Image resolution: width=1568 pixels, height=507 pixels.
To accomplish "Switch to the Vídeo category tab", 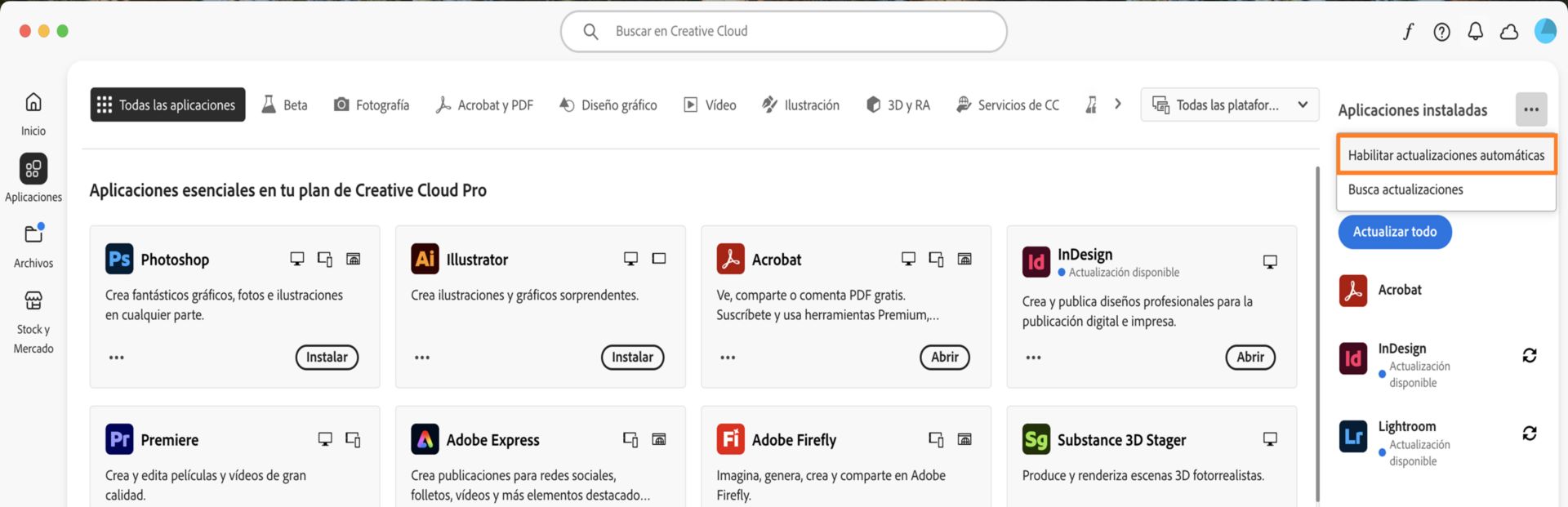I will (x=710, y=105).
